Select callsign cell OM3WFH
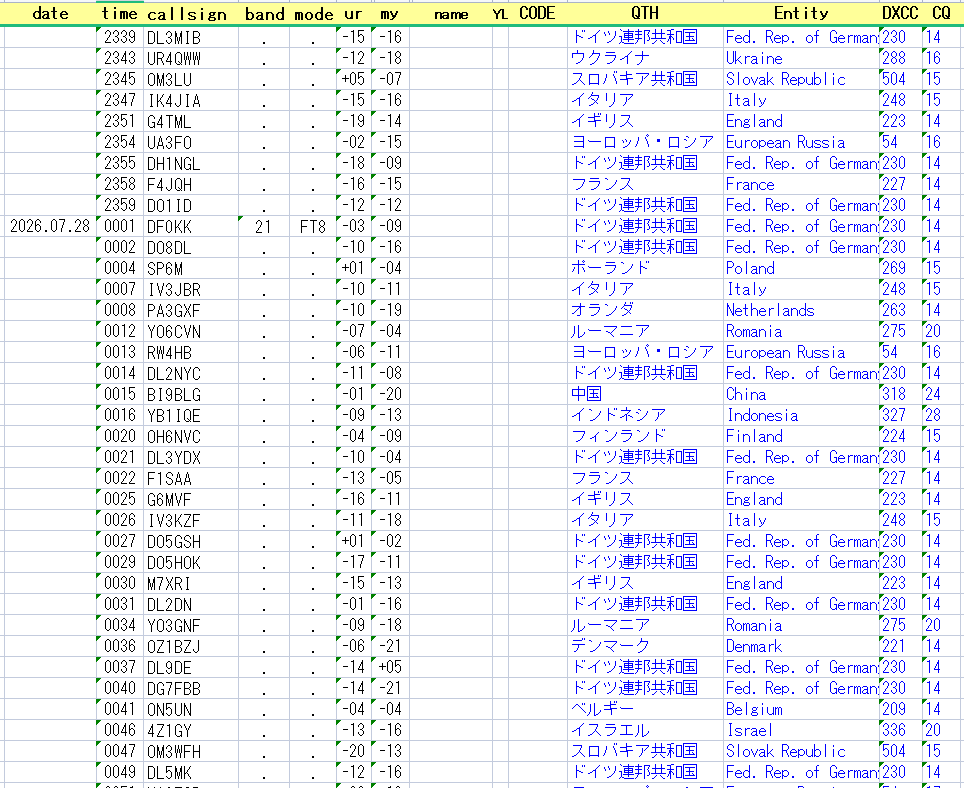Screen dimensions: 964x788 point(191,751)
